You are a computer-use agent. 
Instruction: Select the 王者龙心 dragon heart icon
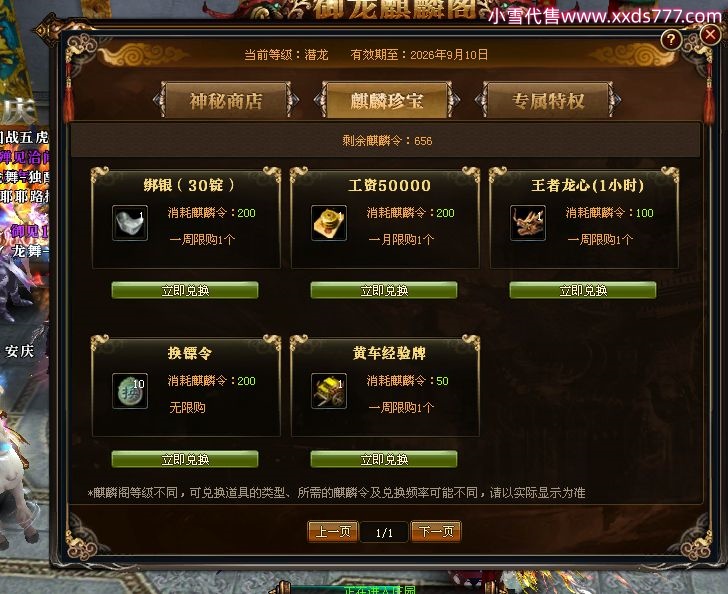coord(528,223)
